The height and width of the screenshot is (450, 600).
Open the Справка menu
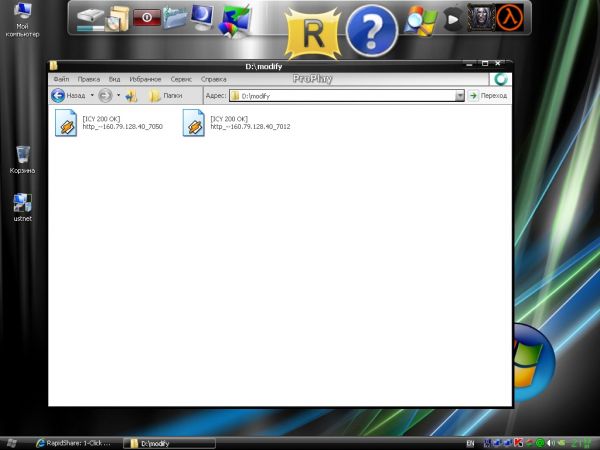pyautogui.click(x=214, y=79)
